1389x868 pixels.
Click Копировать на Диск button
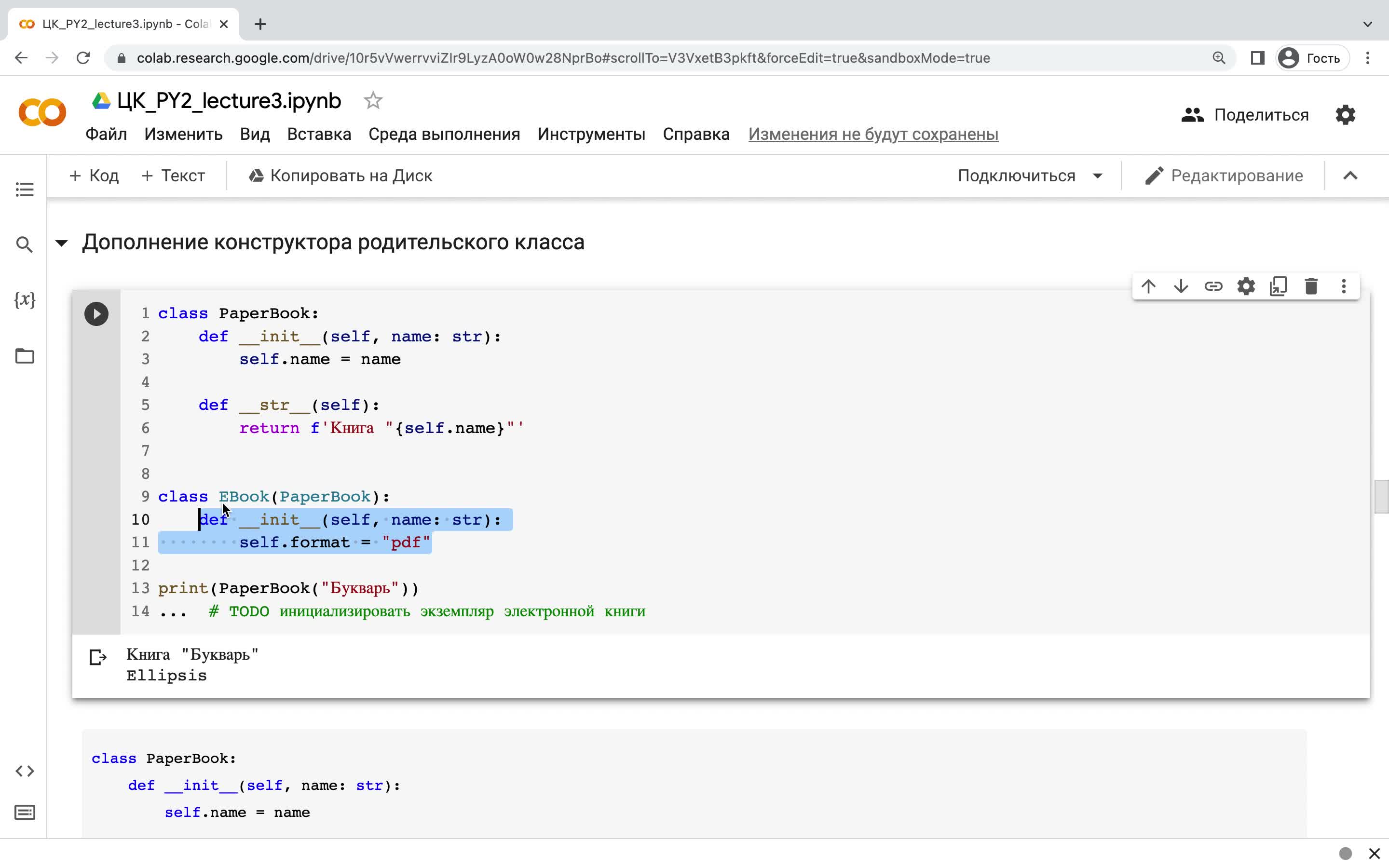point(340,176)
